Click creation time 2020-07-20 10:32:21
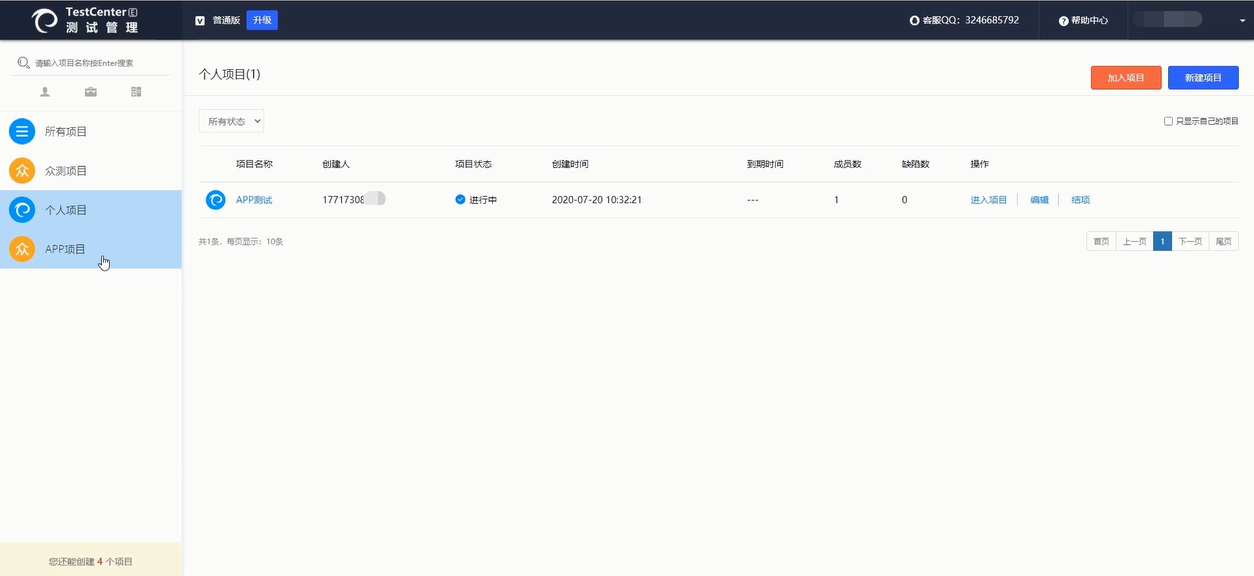Image resolution: width=1254 pixels, height=576 pixels. pyautogui.click(x=597, y=200)
